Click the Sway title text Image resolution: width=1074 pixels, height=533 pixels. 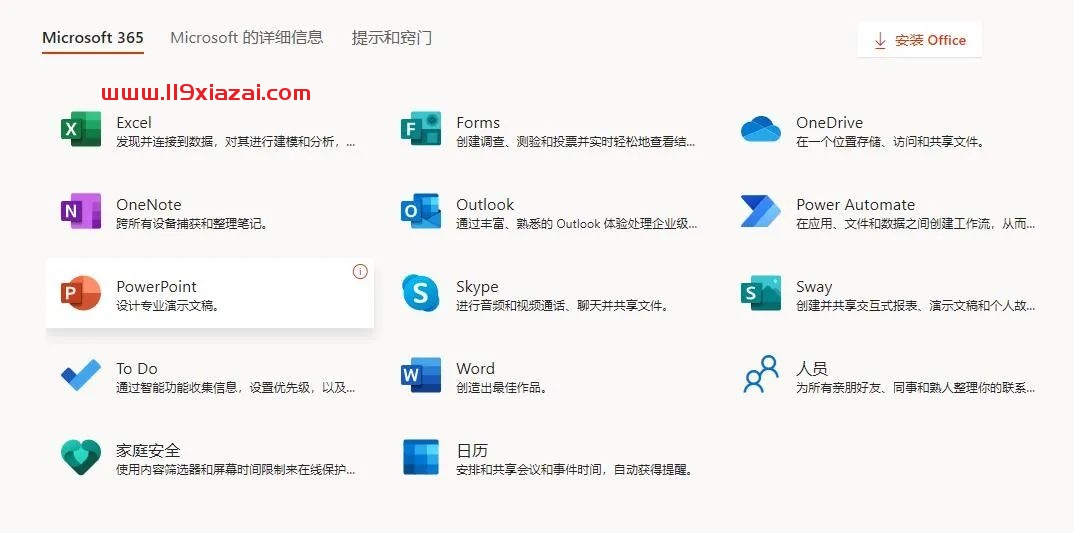coord(814,286)
